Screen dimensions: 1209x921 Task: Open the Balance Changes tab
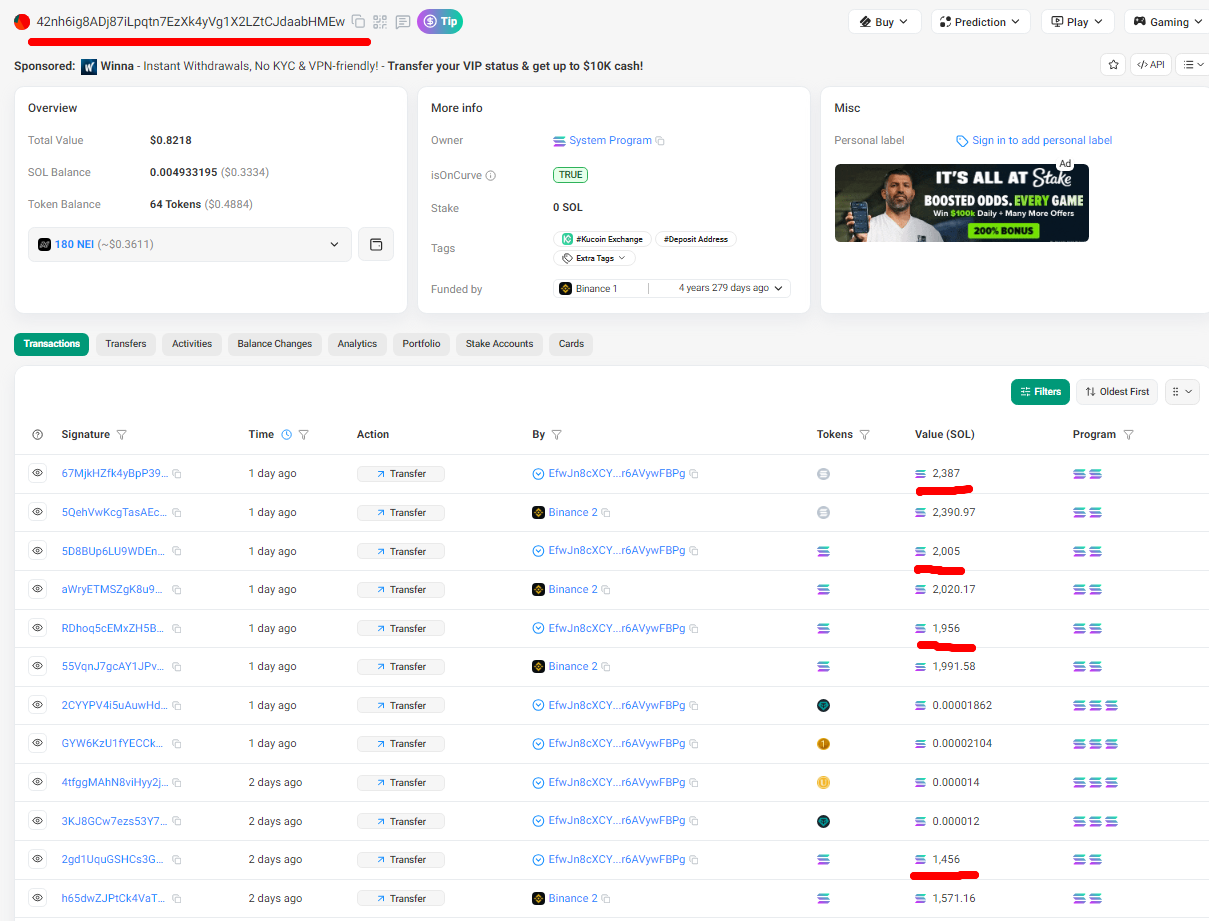(x=275, y=344)
